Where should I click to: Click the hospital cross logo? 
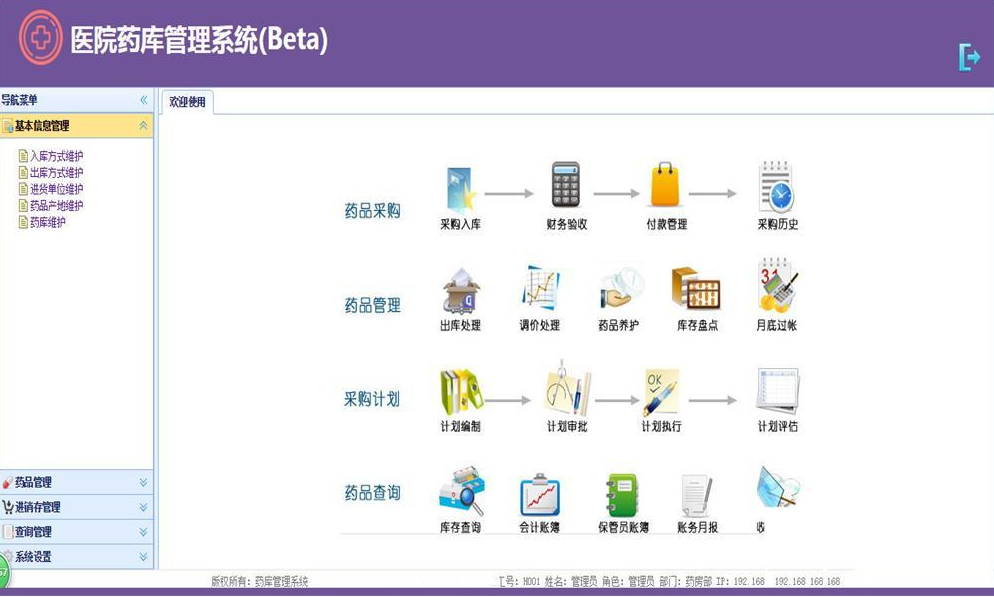click(x=41, y=38)
